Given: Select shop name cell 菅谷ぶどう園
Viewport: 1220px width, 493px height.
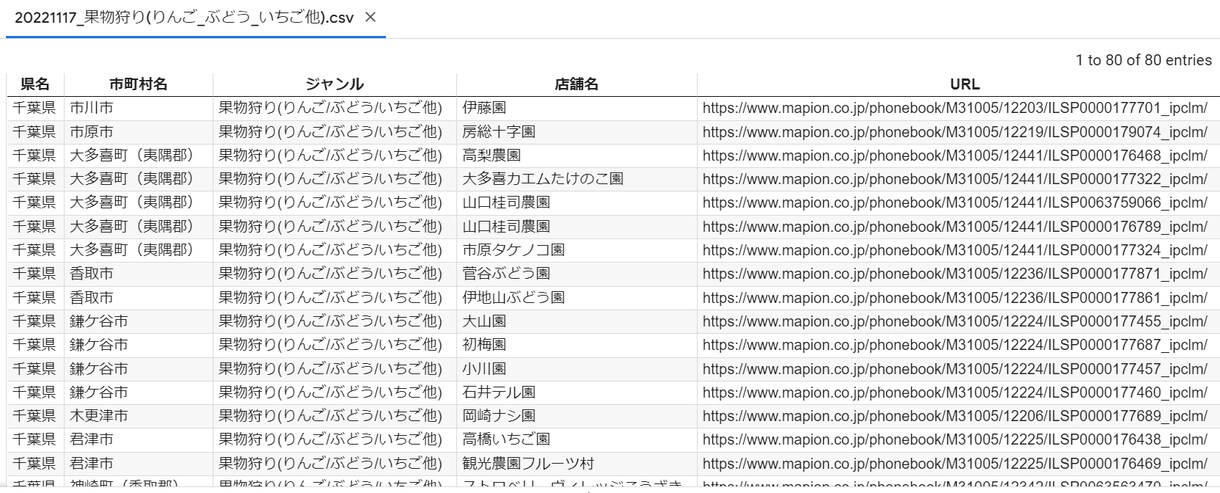Looking at the screenshot, I should 576,274.
